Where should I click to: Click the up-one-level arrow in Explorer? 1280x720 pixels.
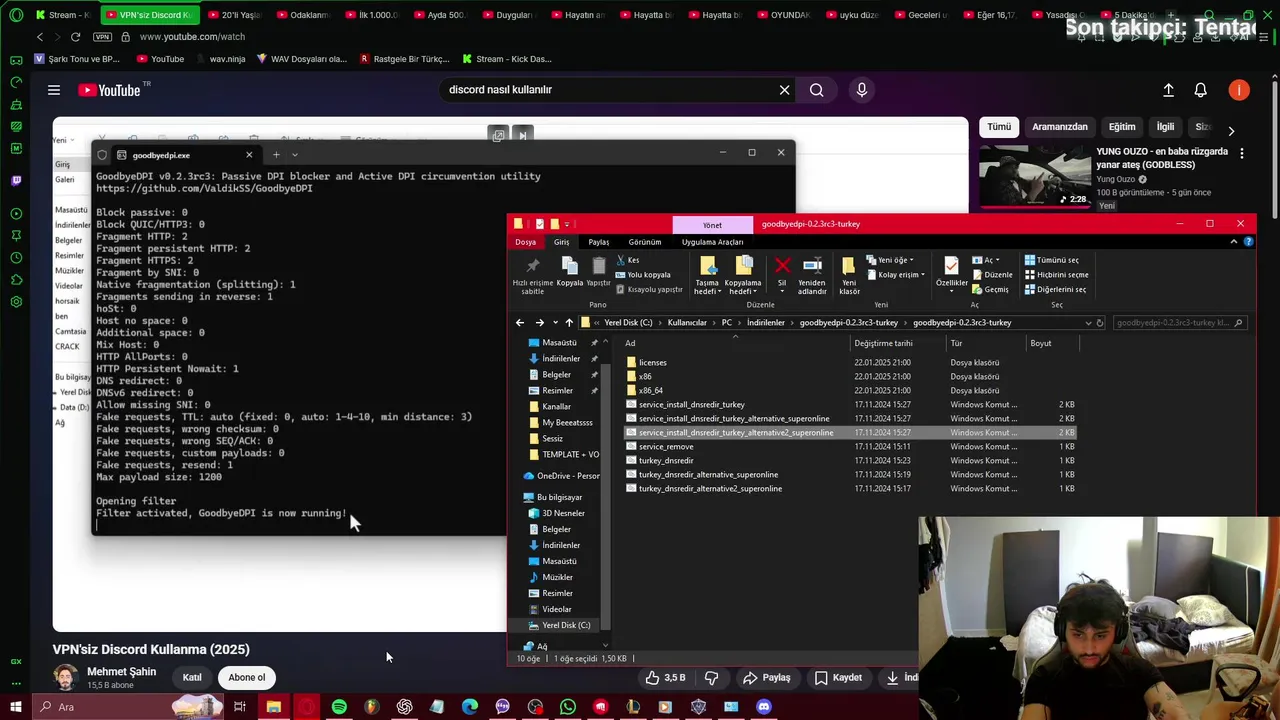coord(569,323)
